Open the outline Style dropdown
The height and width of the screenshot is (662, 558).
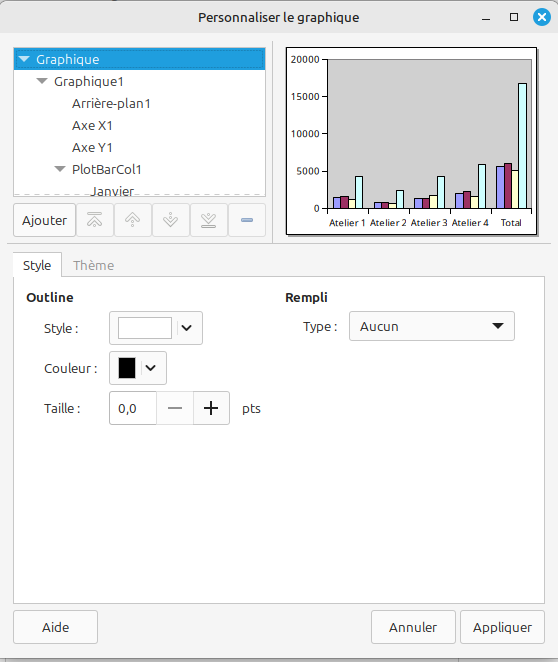(156, 328)
